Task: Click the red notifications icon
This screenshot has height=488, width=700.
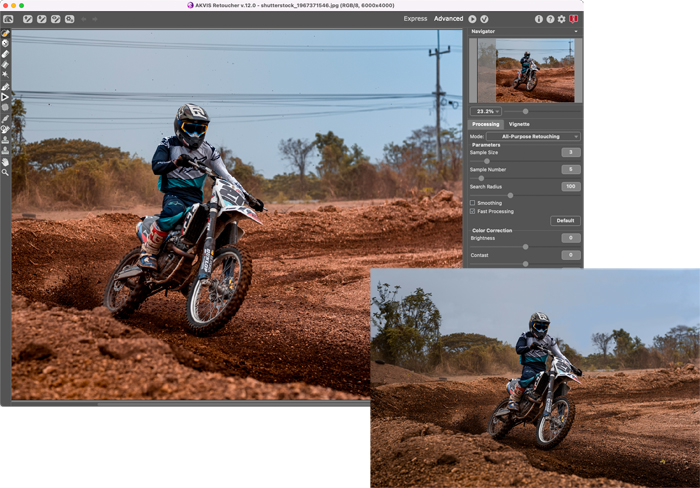Action: (573, 19)
